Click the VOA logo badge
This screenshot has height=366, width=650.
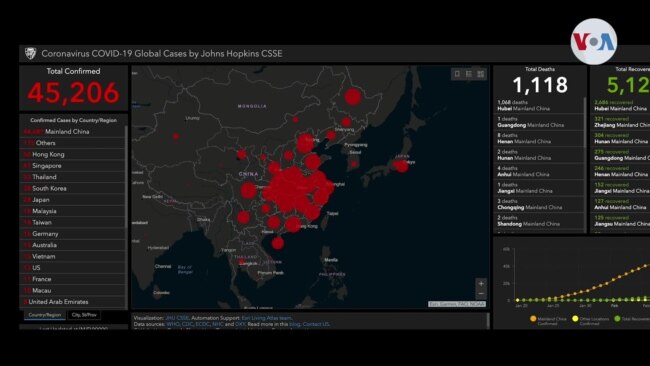coord(594,42)
